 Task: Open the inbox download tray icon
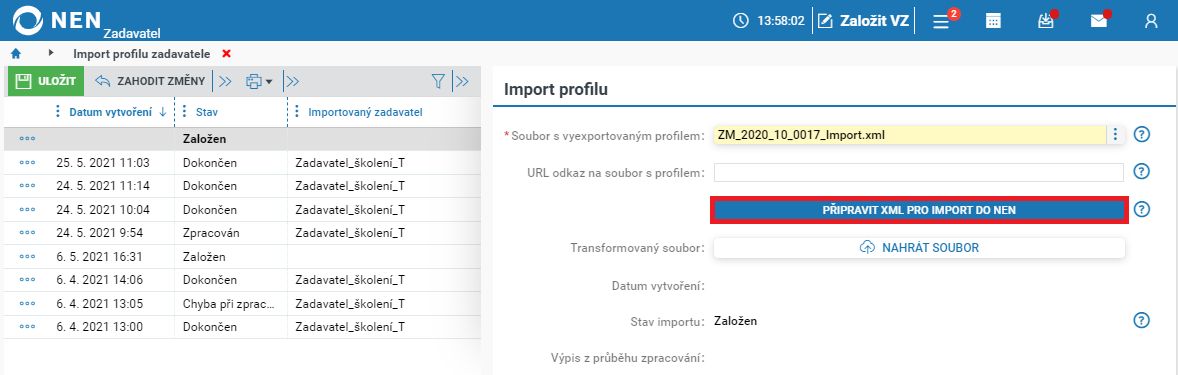click(1046, 20)
